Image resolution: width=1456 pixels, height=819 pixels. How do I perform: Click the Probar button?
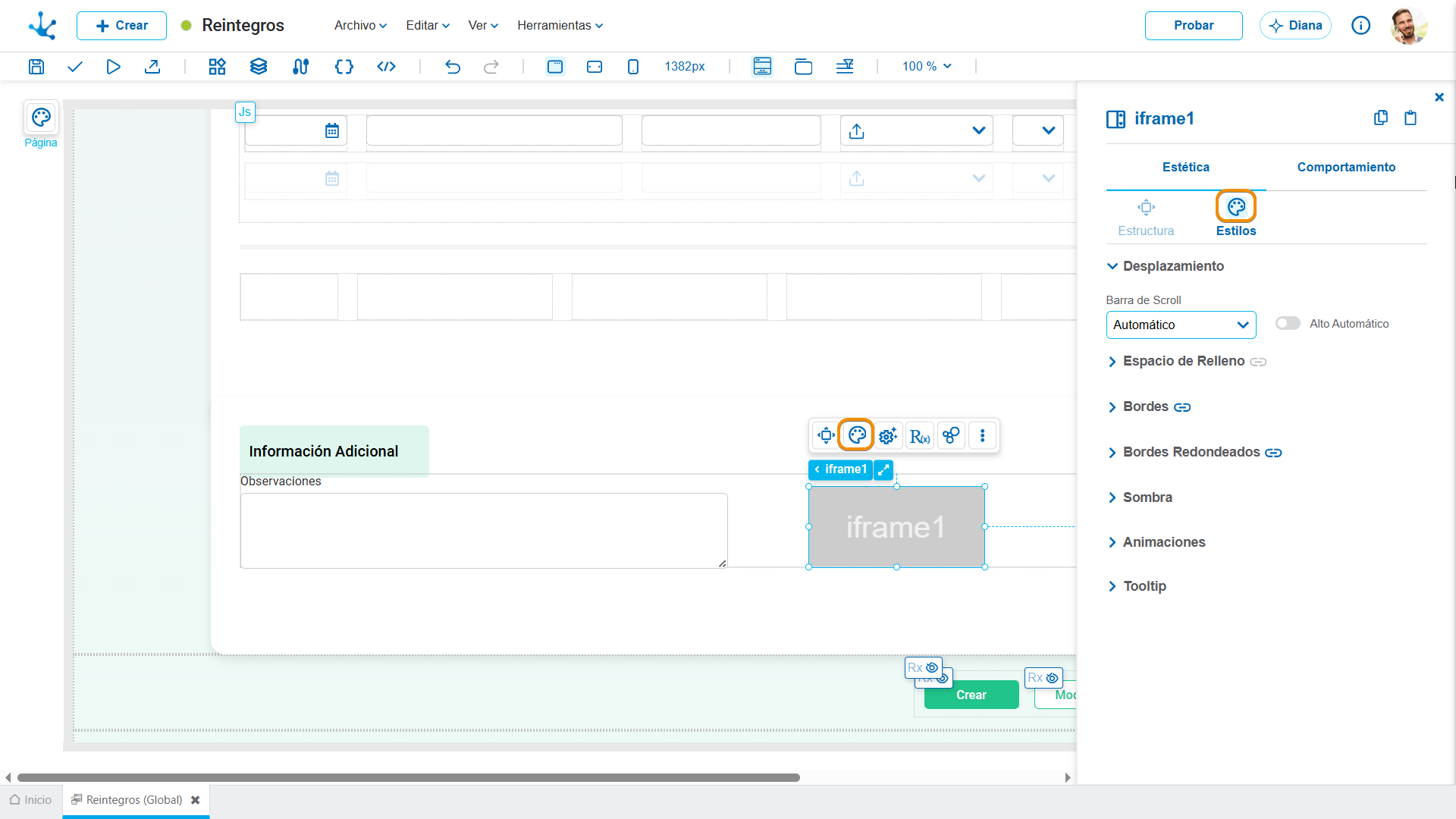coord(1194,26)
